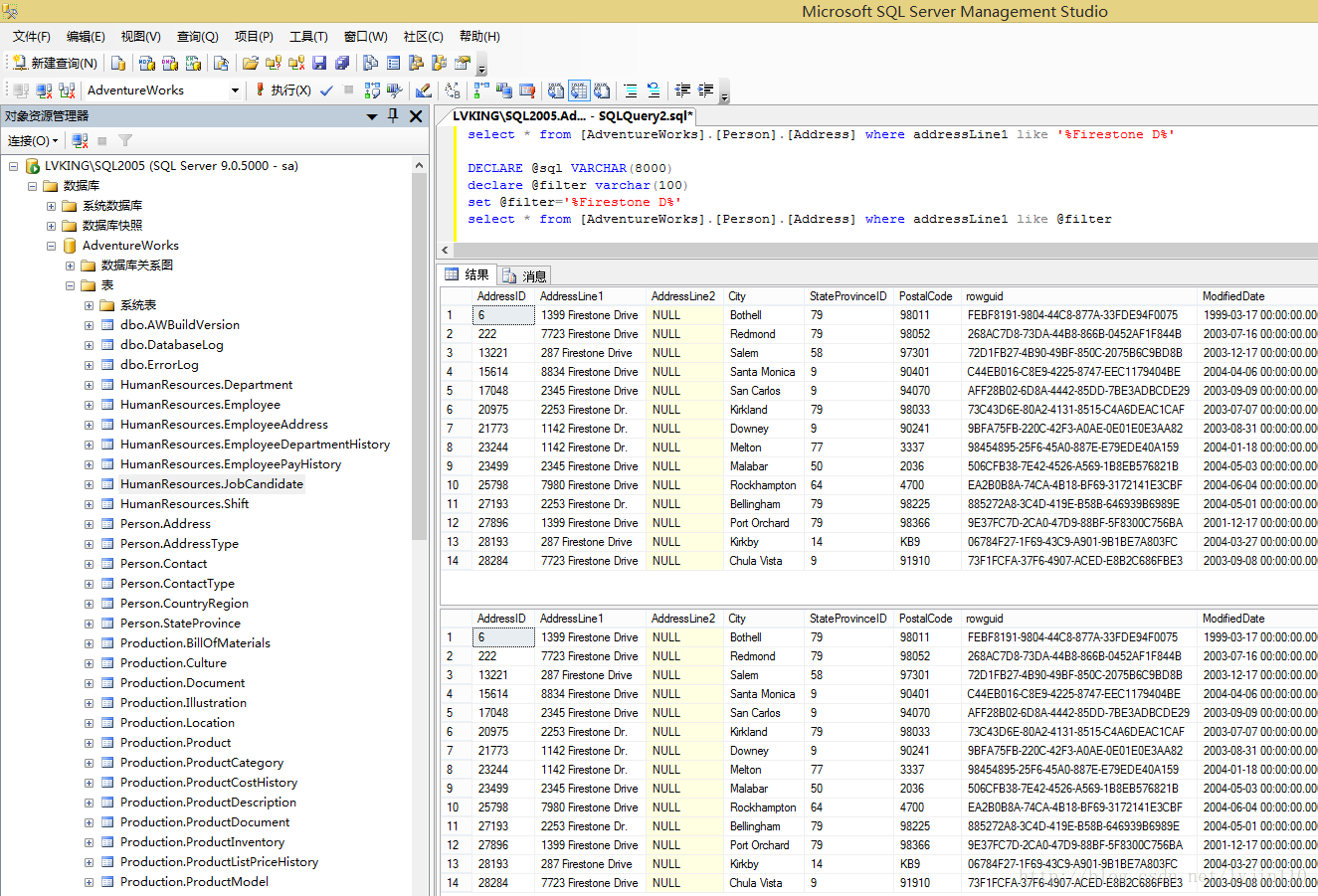Click the Bothell cell in first result grid
The height and width of the screenshot is (896, 1318).
(x=763, y=315)
